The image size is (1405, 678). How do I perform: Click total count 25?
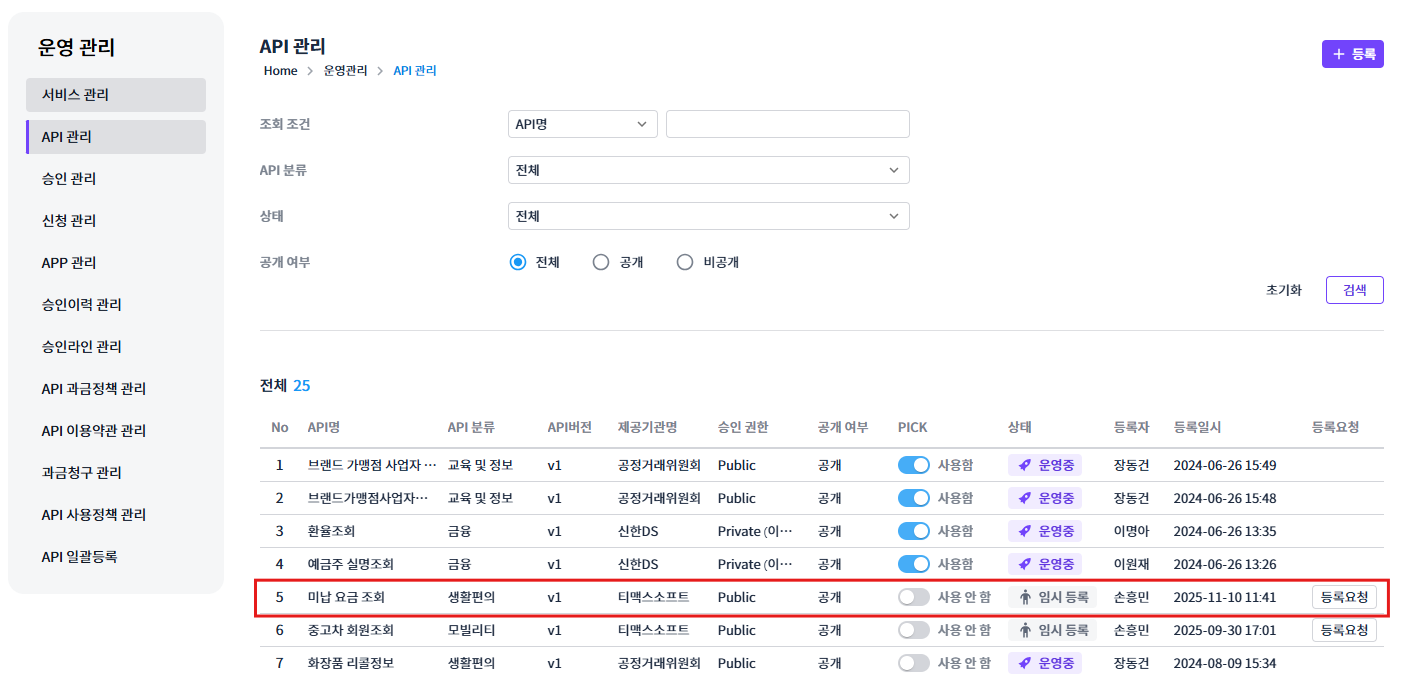(302, 385)
